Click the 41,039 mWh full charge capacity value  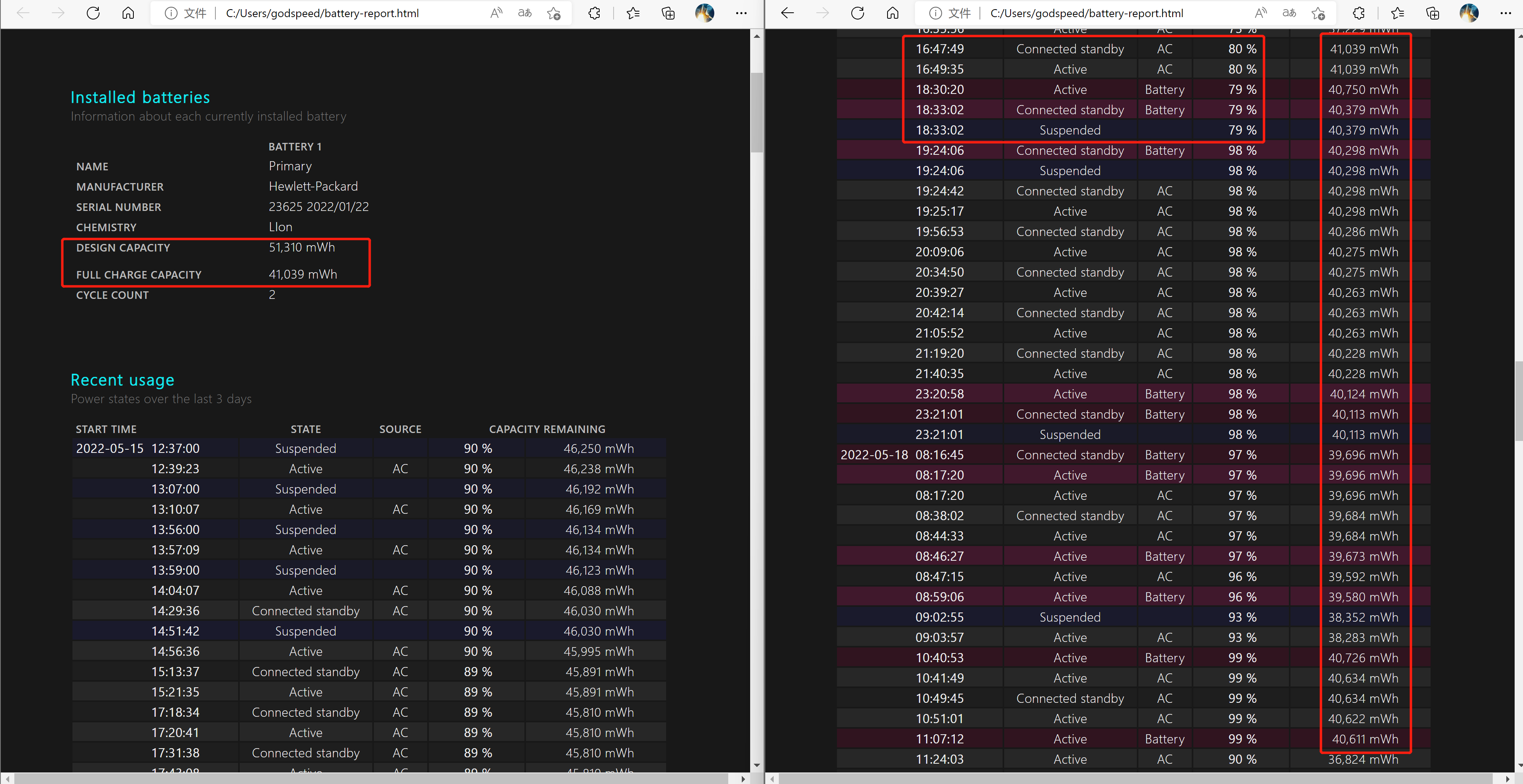303,274
